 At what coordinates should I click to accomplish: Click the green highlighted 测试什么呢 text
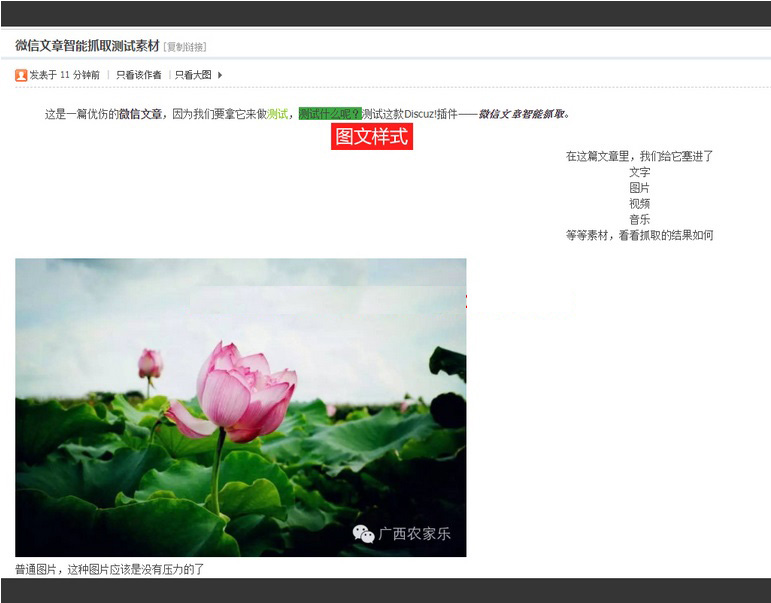tap(329, 114)
